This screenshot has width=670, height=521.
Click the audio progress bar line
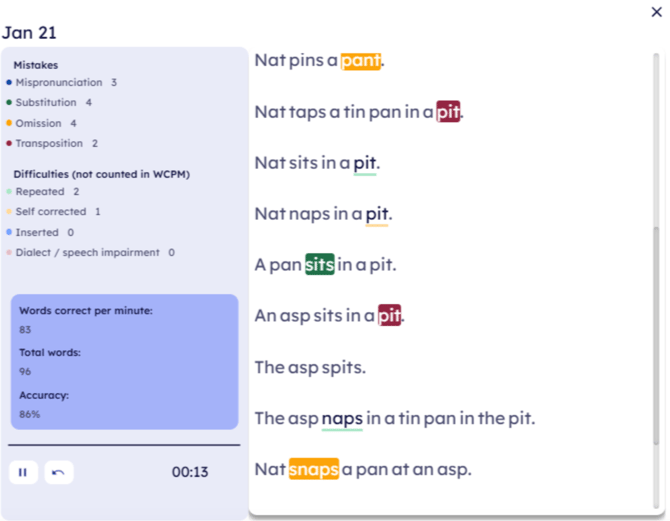(124, 445)
